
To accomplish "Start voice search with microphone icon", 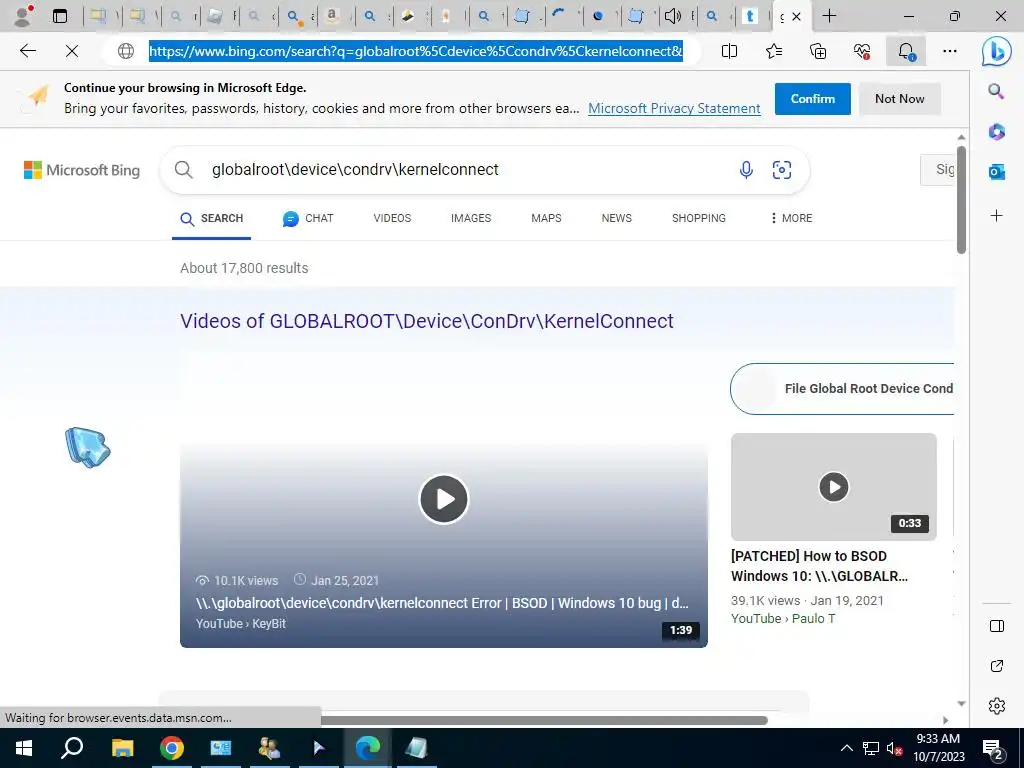I will pyautogui.click(x=746, y=170).
